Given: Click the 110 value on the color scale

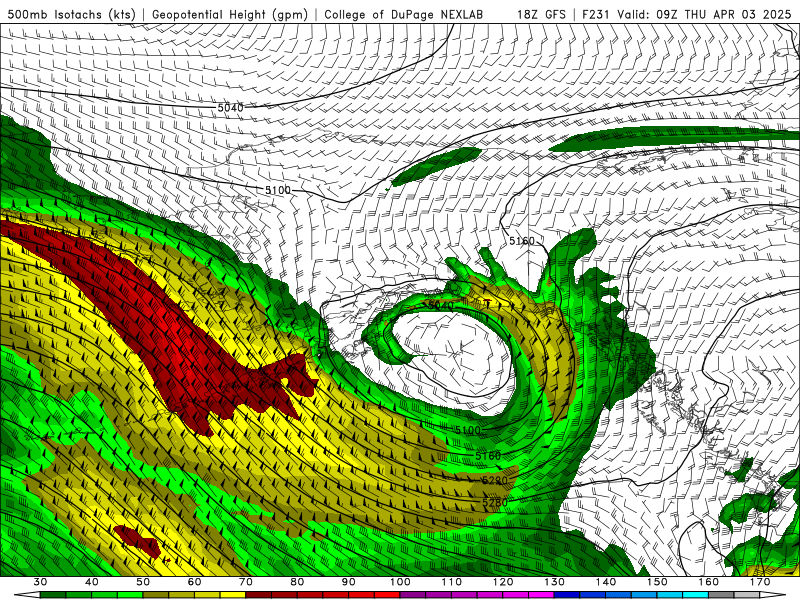Looking at the screenshot, I should point(452,582).
